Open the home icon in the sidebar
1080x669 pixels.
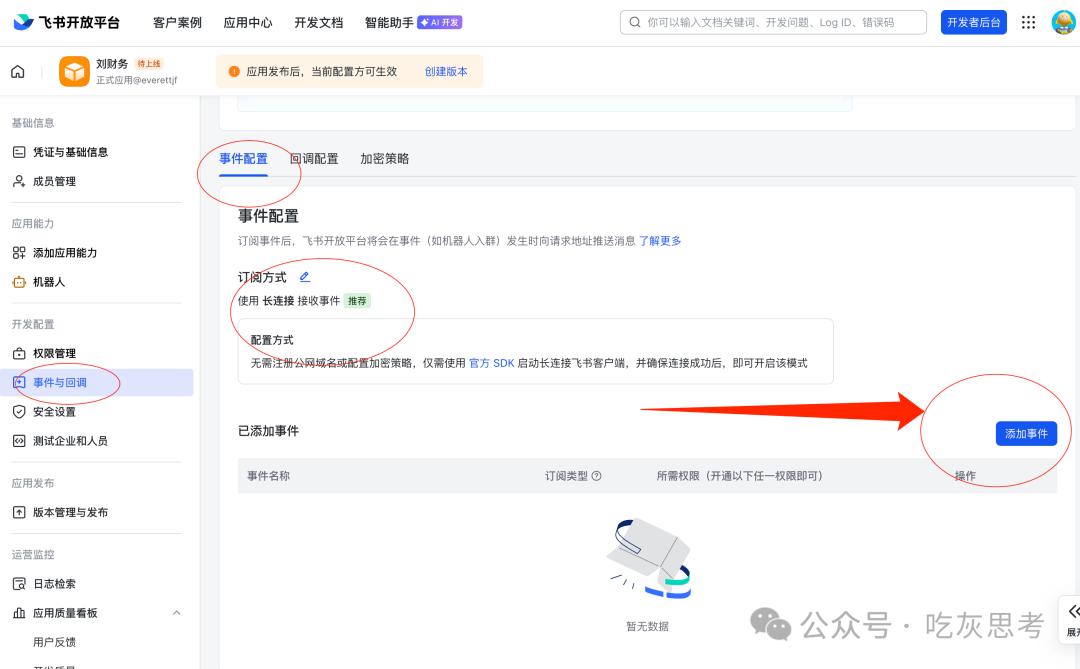[x=17, y=71]
